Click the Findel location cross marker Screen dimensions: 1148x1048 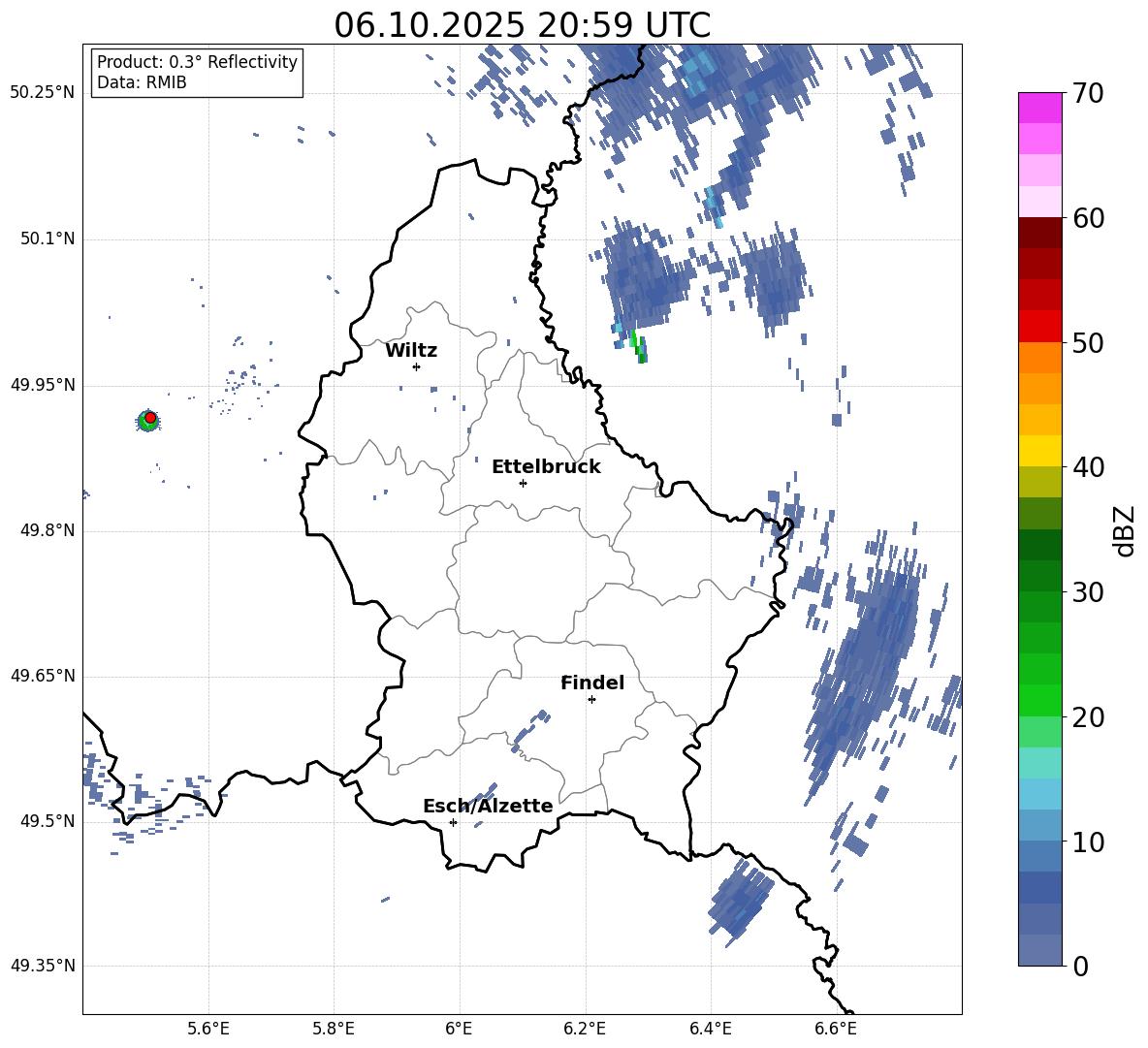591,700
